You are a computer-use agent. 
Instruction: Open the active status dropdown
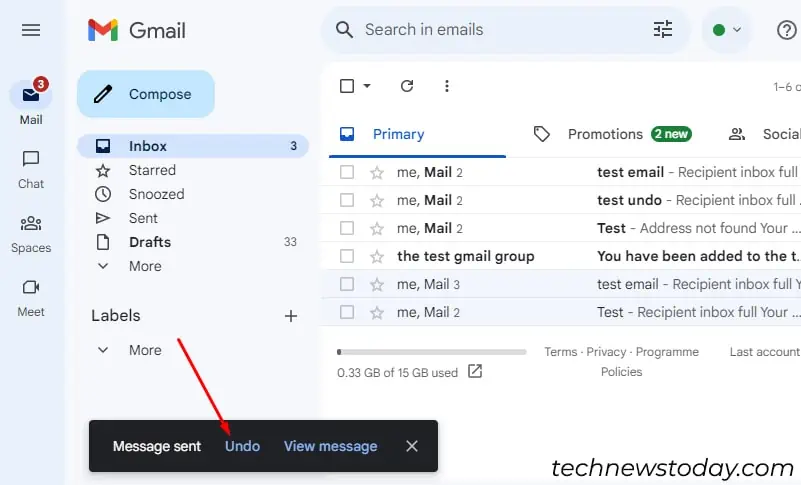(x=726, y=30)
